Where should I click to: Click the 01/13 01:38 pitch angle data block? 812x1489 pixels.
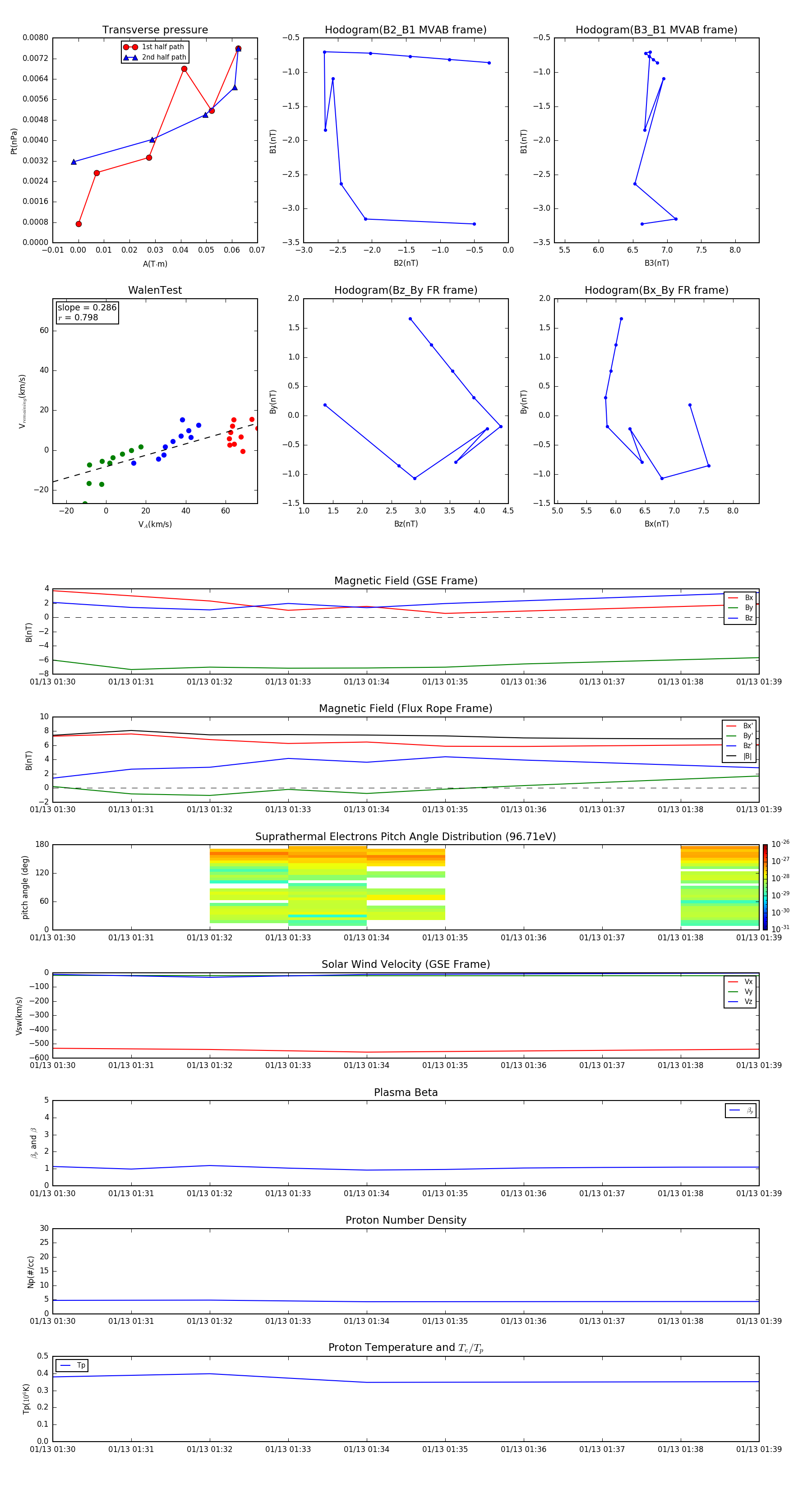[x=720, y=886]
